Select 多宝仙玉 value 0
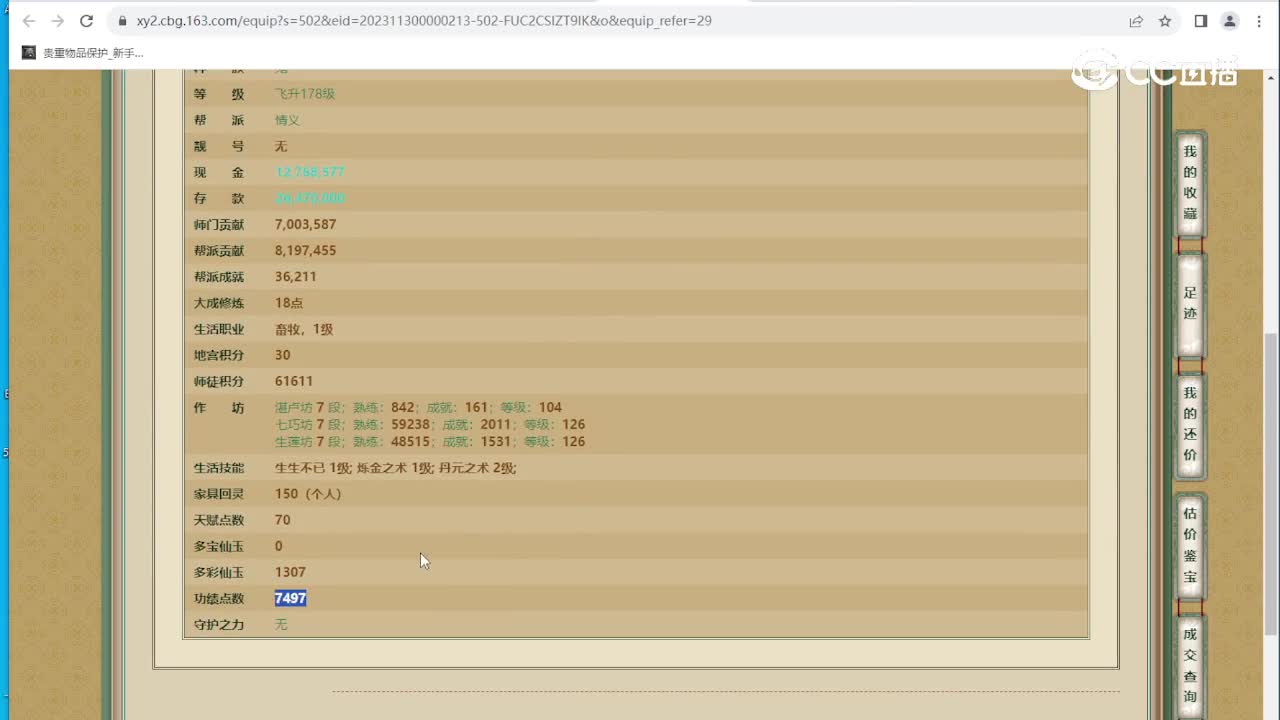Screen dimensions: 1280x720 pyautogui.click(x=279, y=546)
